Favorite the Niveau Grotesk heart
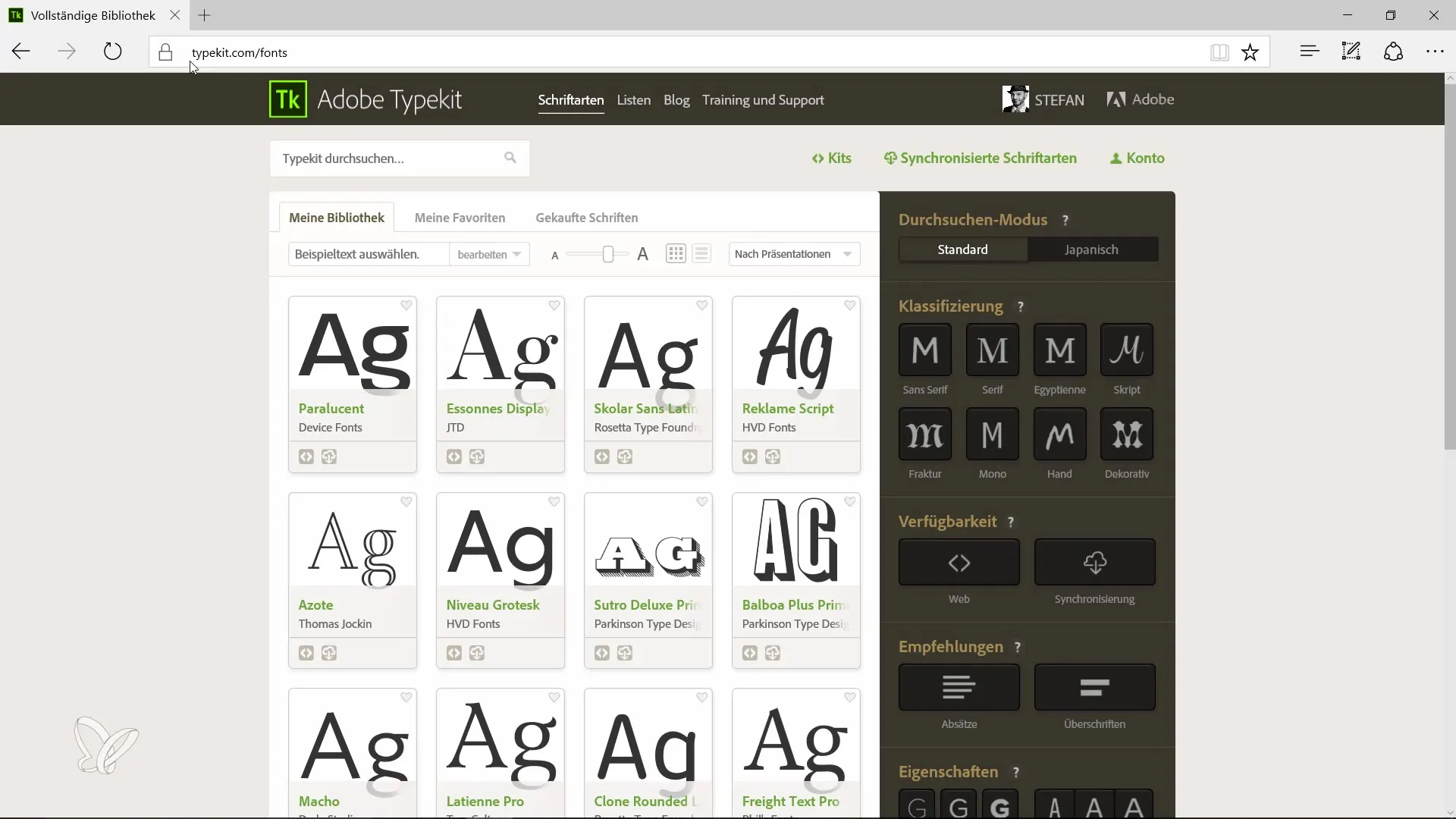1456x819 pixels. (554, 501)
